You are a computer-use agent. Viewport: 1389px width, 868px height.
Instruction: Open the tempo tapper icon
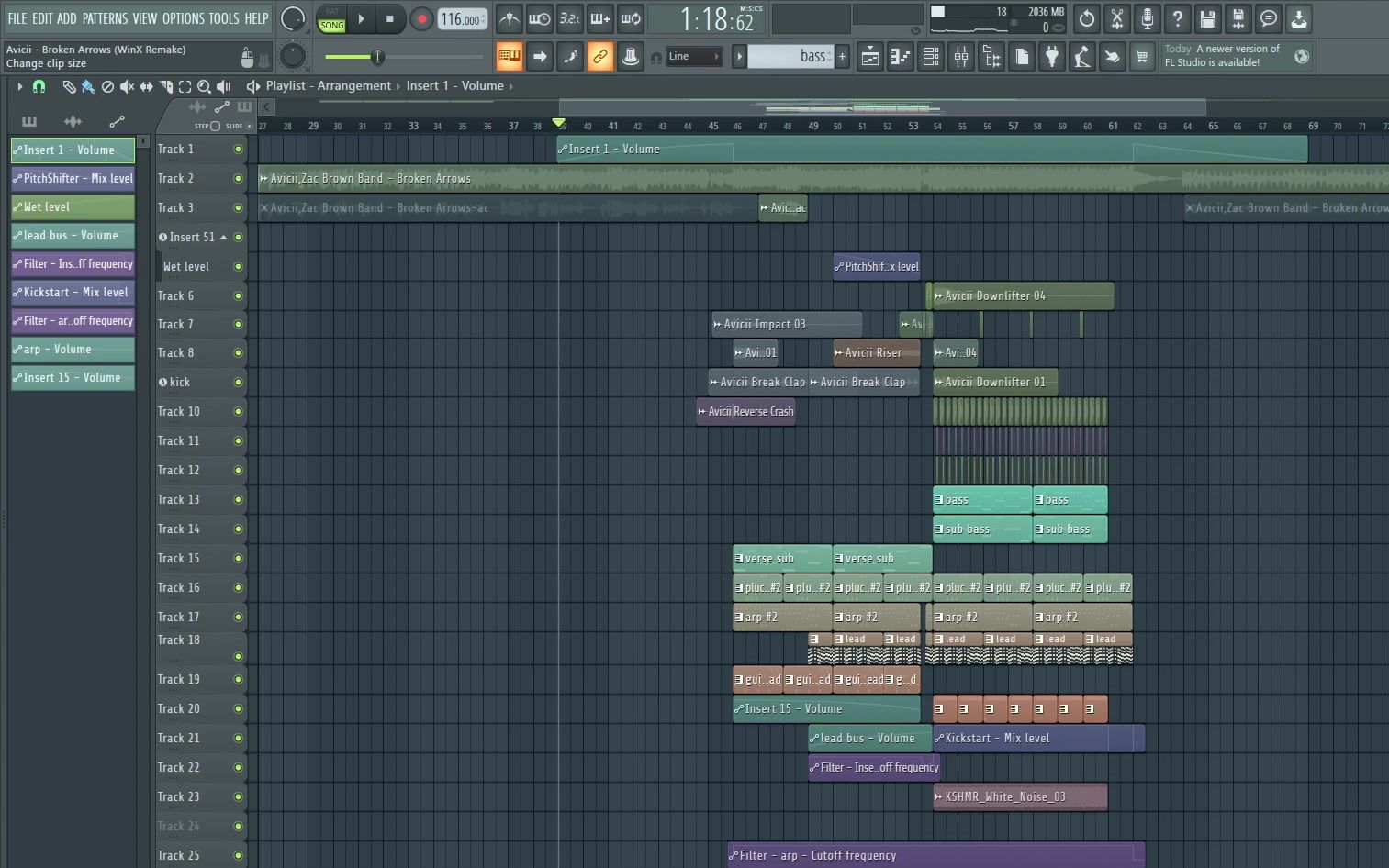point(1082,57)
